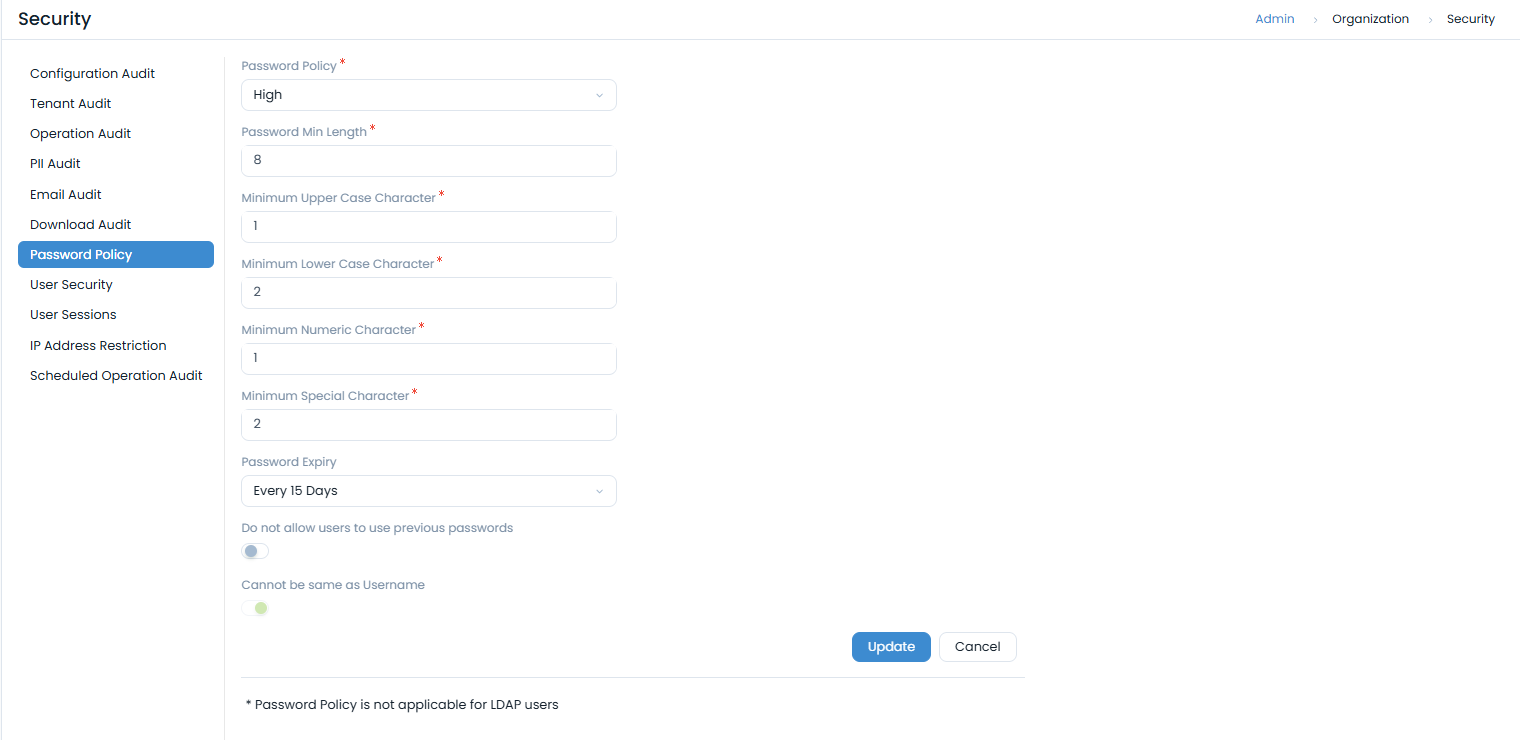Image resolution: width=1520 pixels, height=740 pixels.
Task: Toggle 'Do not allow previous passwords' switch
Action: [255, 551]
